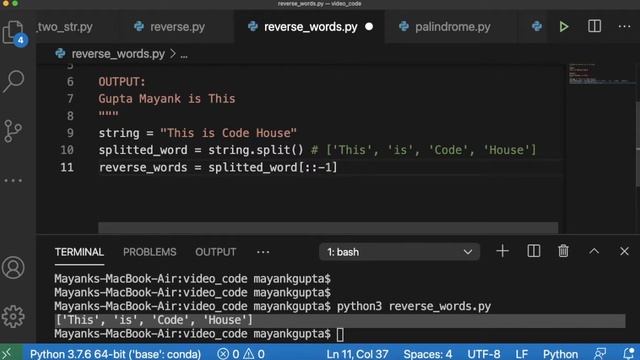Select terminal from 1: bash dropdown
Image resolution: width=640 pixels, height=360 pixels.
tap(399, 252)
